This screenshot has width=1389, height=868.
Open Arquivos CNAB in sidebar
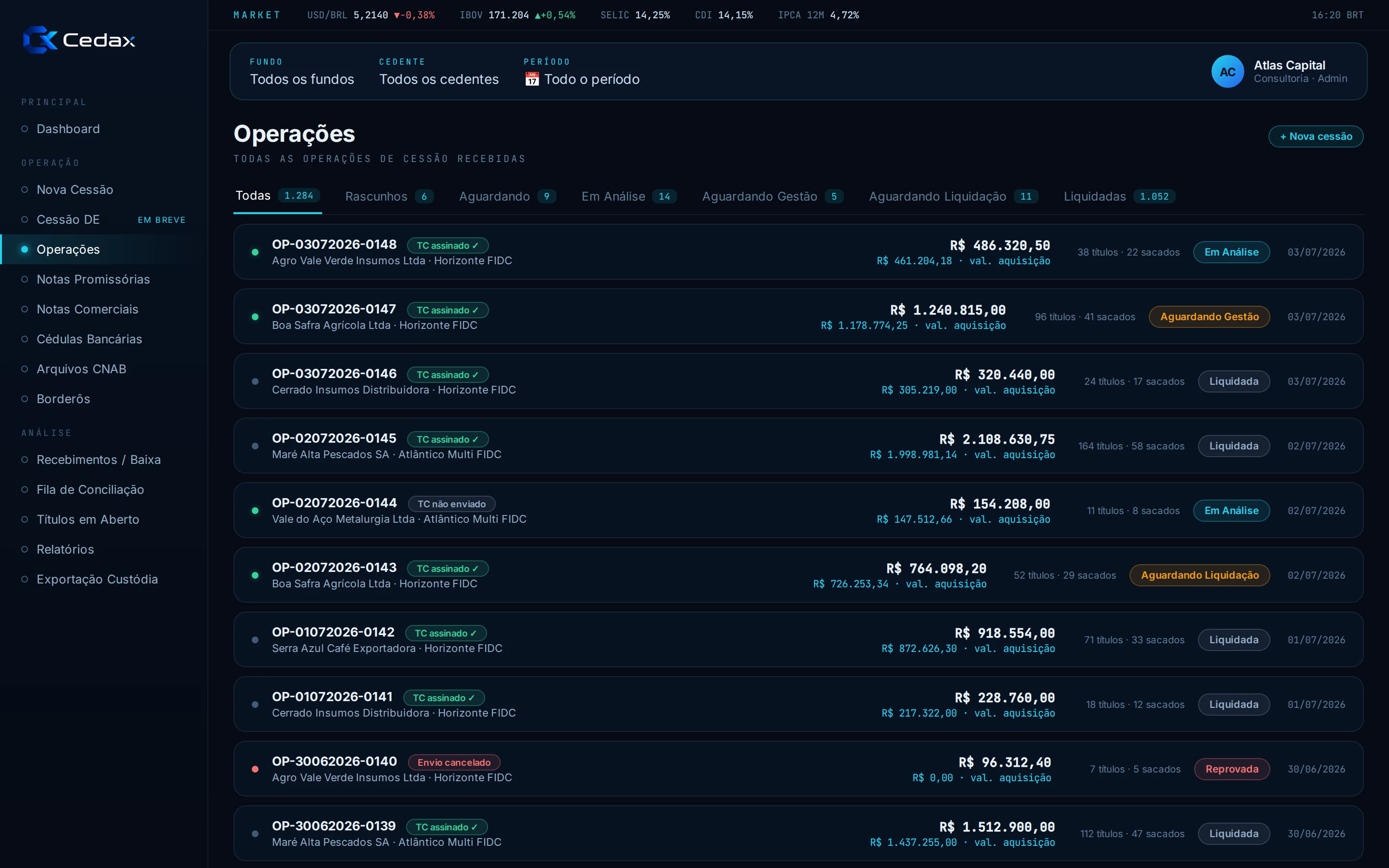click(x=103, y=368)
